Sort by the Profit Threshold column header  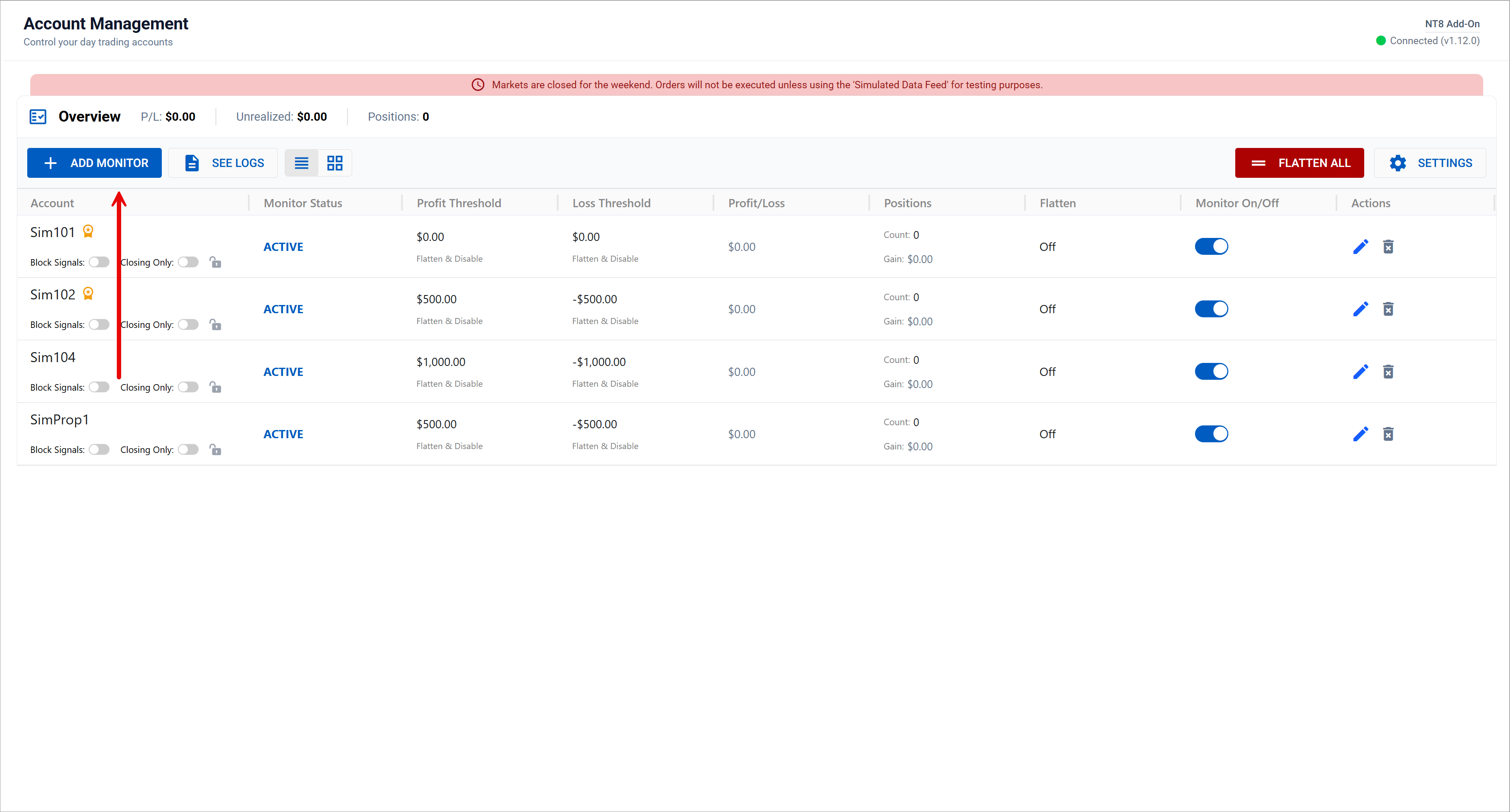click(458, 203)
